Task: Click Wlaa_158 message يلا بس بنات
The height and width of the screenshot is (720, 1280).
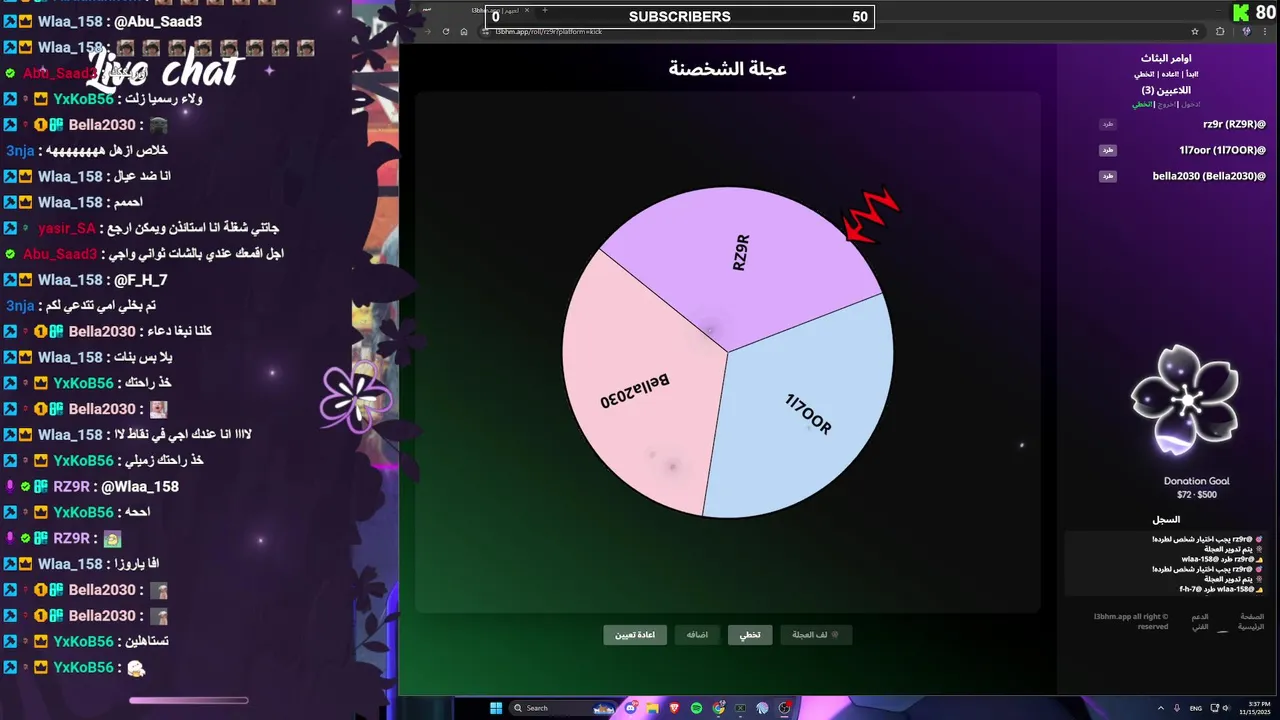Action: pyautogui.click(x=144, y=357)
